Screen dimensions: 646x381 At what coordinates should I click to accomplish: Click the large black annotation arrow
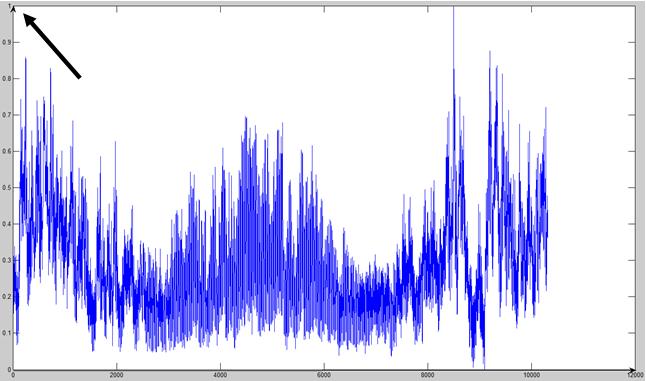click(51, 45)
